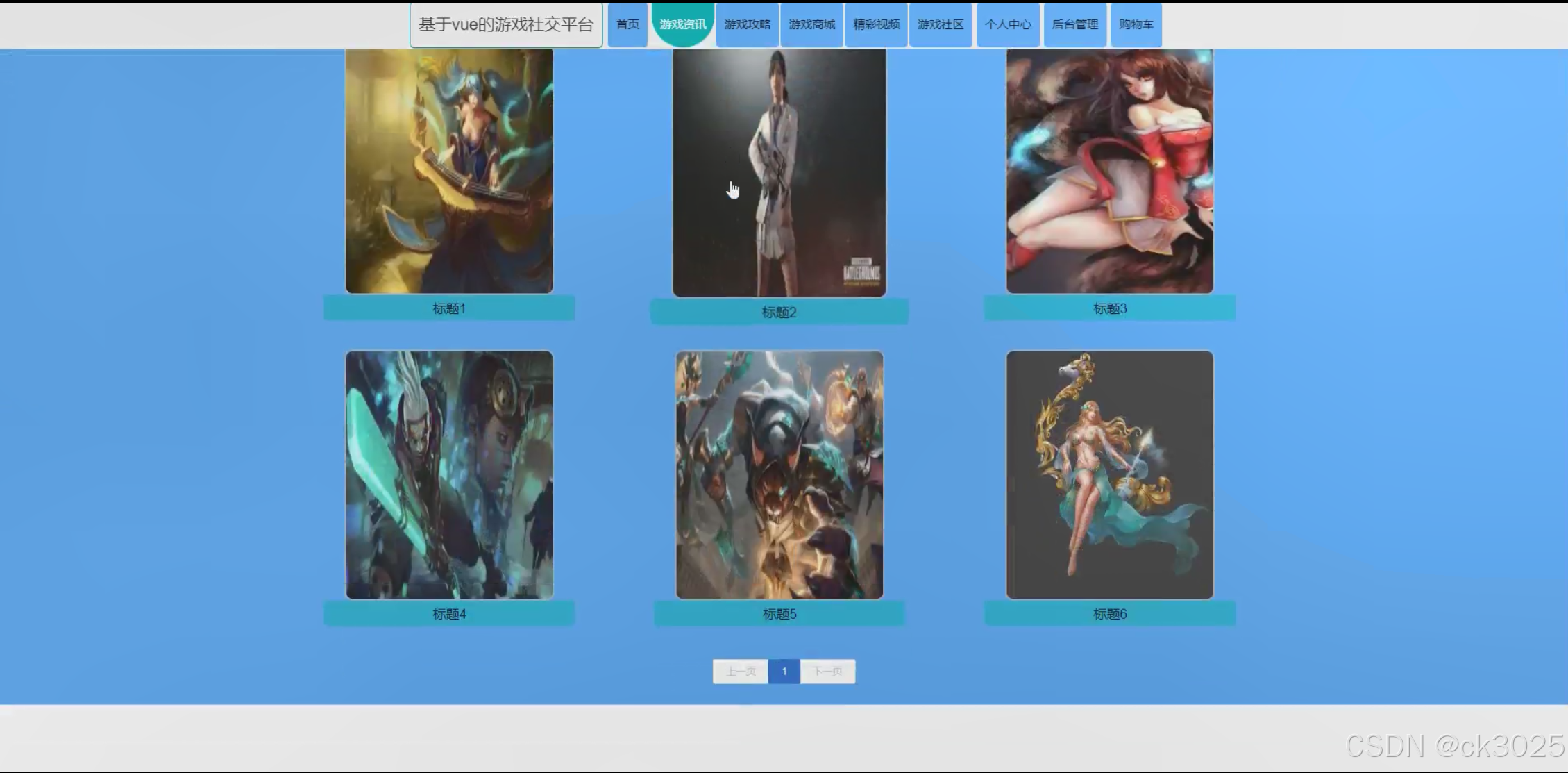
Task: Open 个人中心 personal center
Action: (x=1008, y=24)
